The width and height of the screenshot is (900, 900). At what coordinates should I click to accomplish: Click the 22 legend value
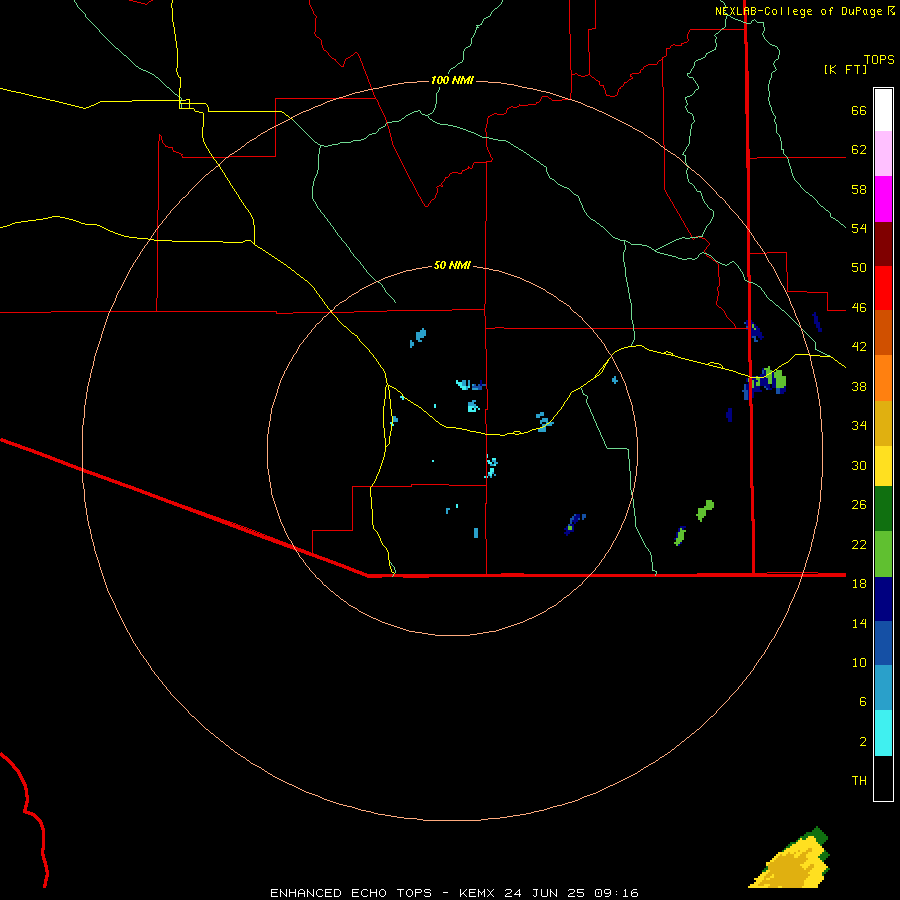tap(859, 544)
